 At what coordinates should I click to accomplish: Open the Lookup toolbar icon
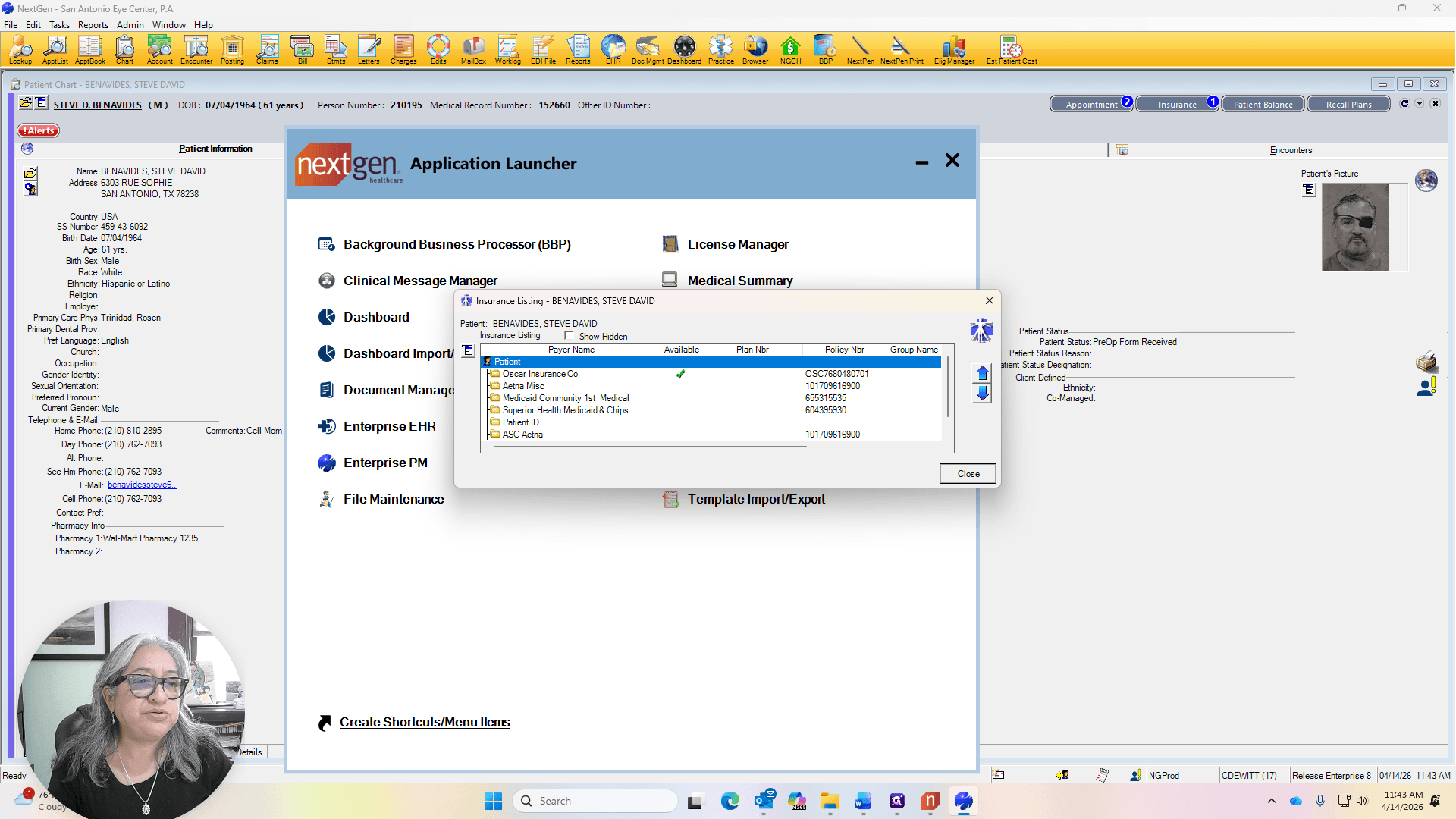pyautogui.click(x=20, y=50)
